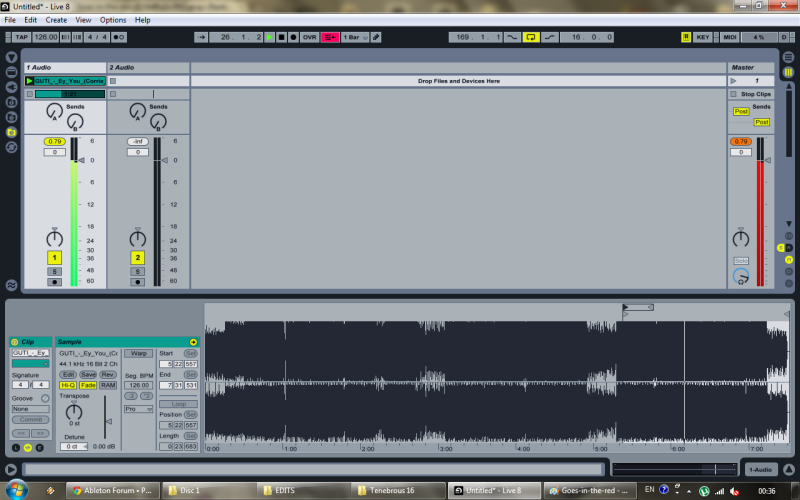Toggle the clip Fade switch
The width and height of the screenshot is (800, 500).
pyautogui.click(x=88, y=385)
